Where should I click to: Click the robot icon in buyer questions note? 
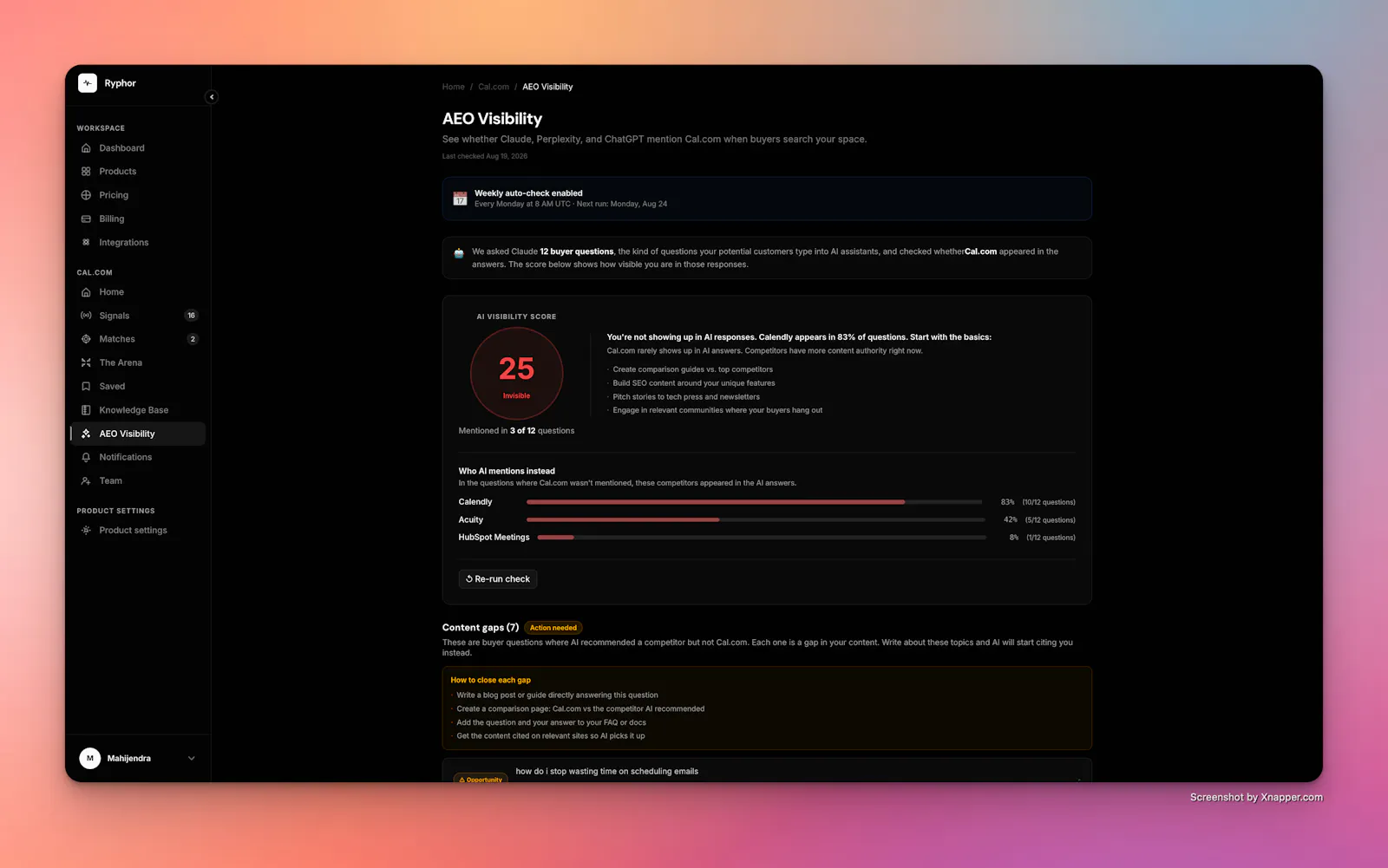(459, 253)
